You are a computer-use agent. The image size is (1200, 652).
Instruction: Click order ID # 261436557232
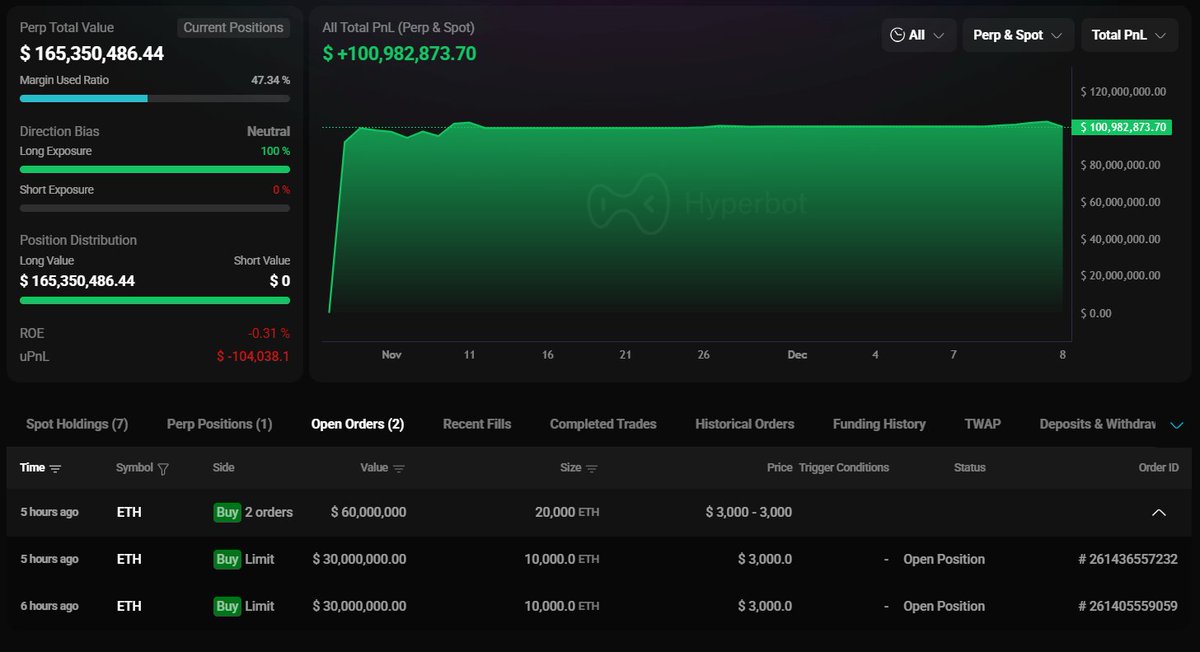[1127, 559]
